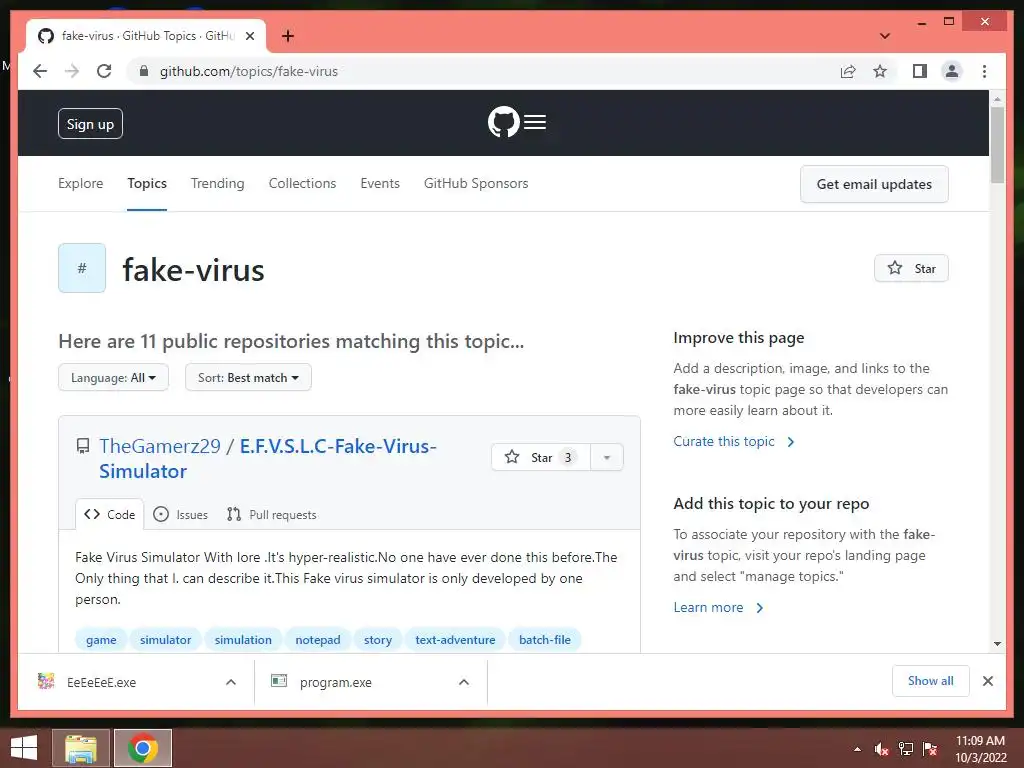Click the repository icon beside TheGamerz29
The height and width of the screenshot is (768, 1024).
click(x=83, y=446)
